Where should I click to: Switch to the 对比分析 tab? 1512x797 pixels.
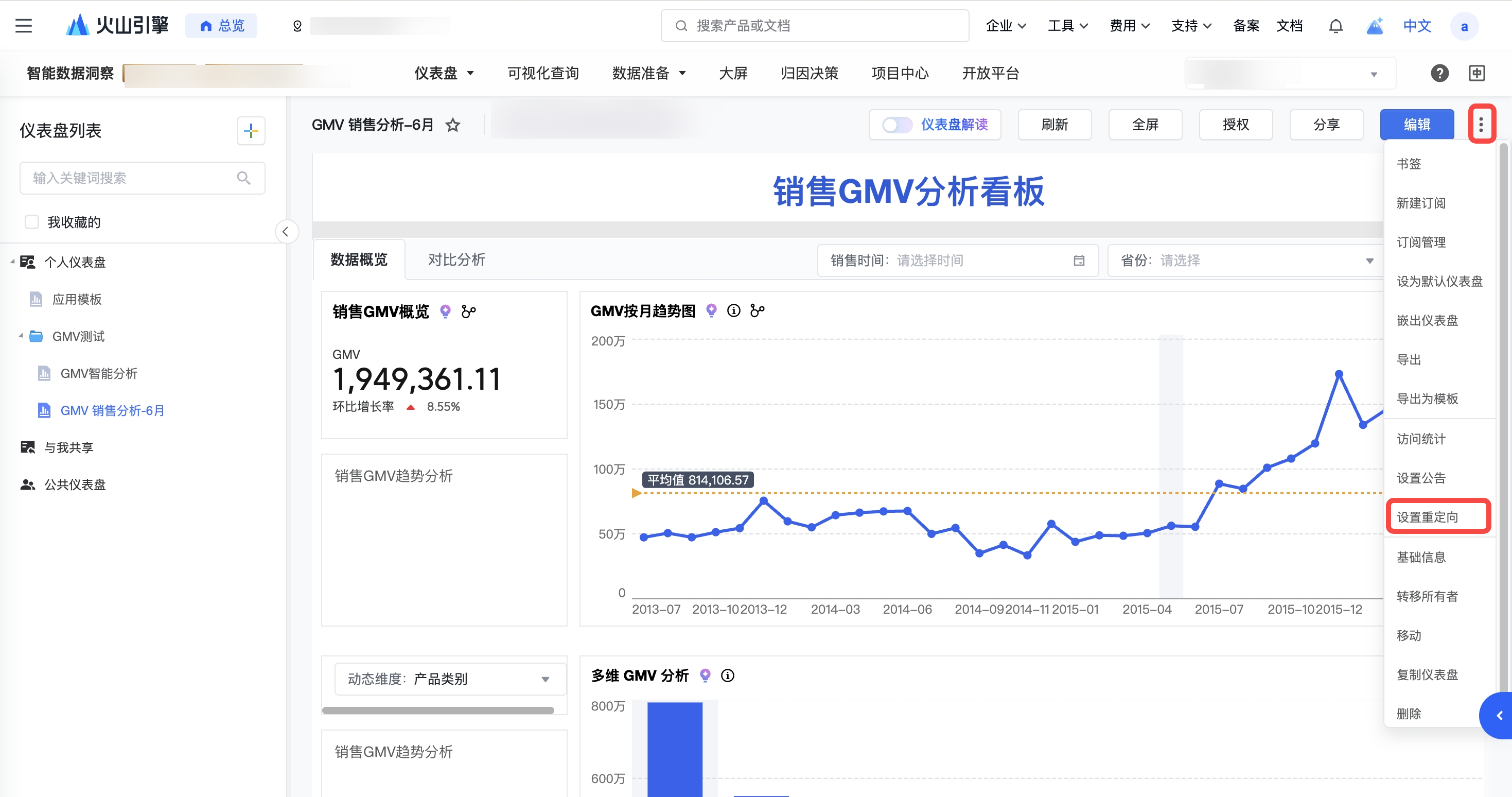(x=456, y=259)
